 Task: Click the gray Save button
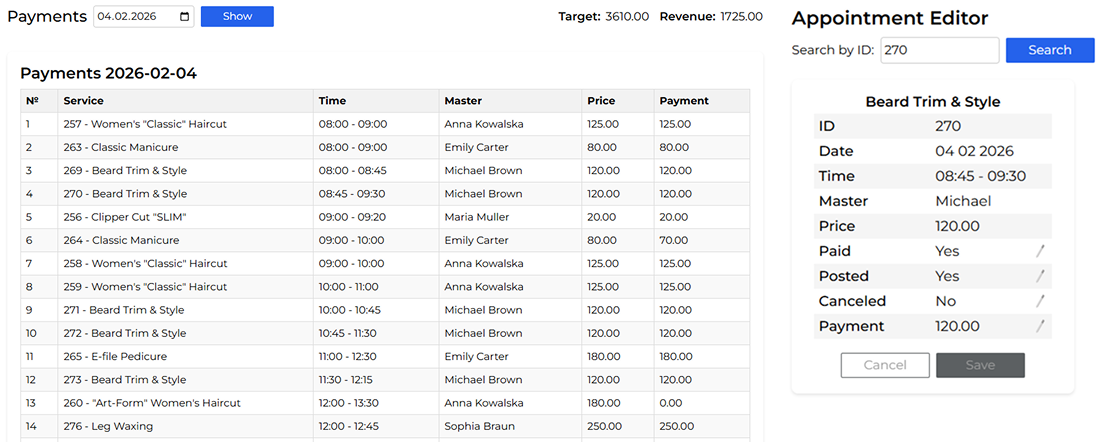click(x=980, y=365)
